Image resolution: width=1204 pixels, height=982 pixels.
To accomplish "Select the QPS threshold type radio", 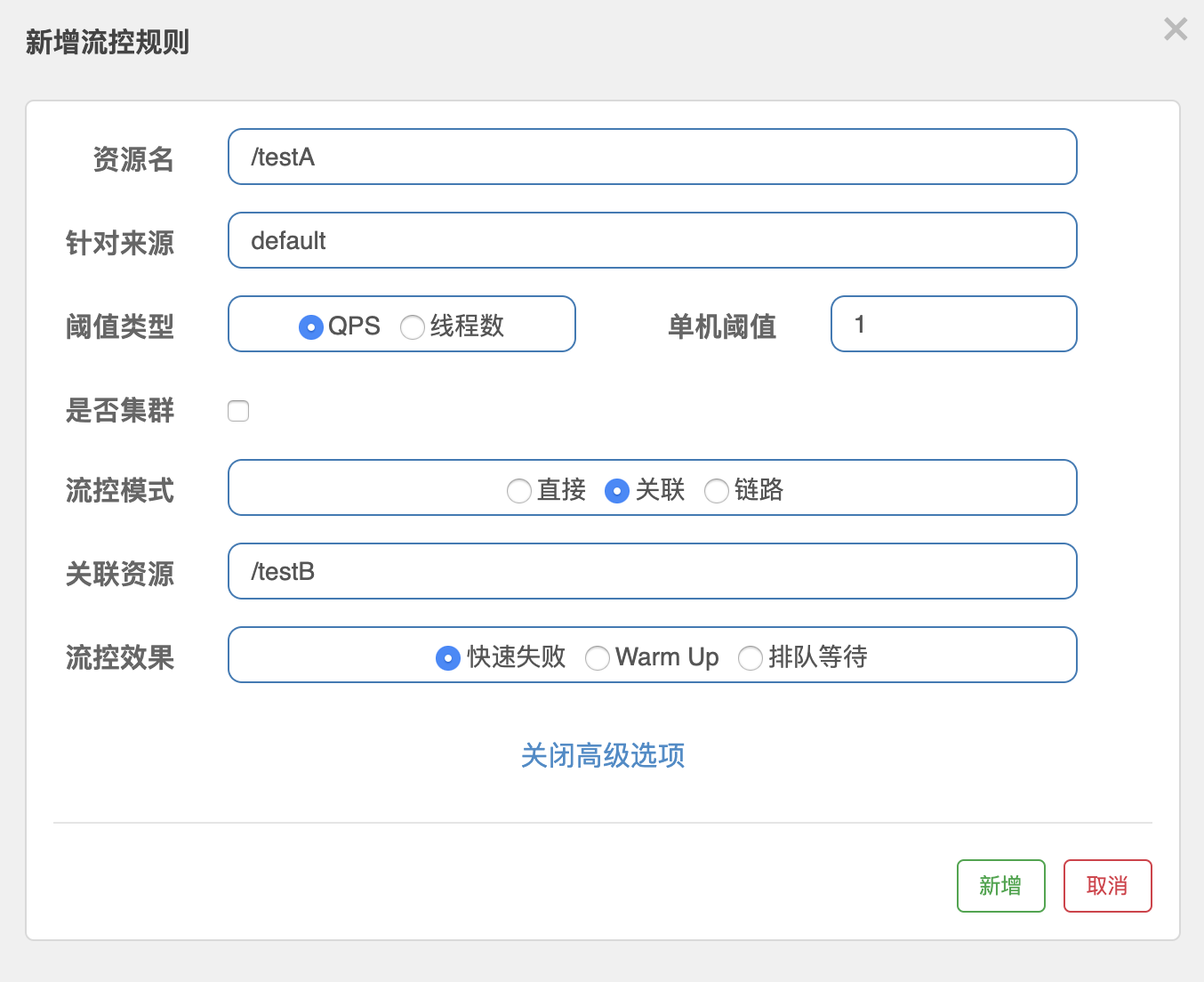I will [x=309, y=327].
